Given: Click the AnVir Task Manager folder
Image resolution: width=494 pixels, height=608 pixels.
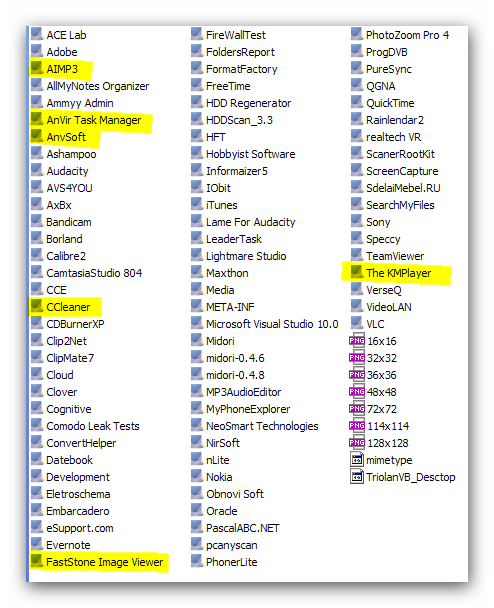Looking at the screenshot, I should click(86, 120).
